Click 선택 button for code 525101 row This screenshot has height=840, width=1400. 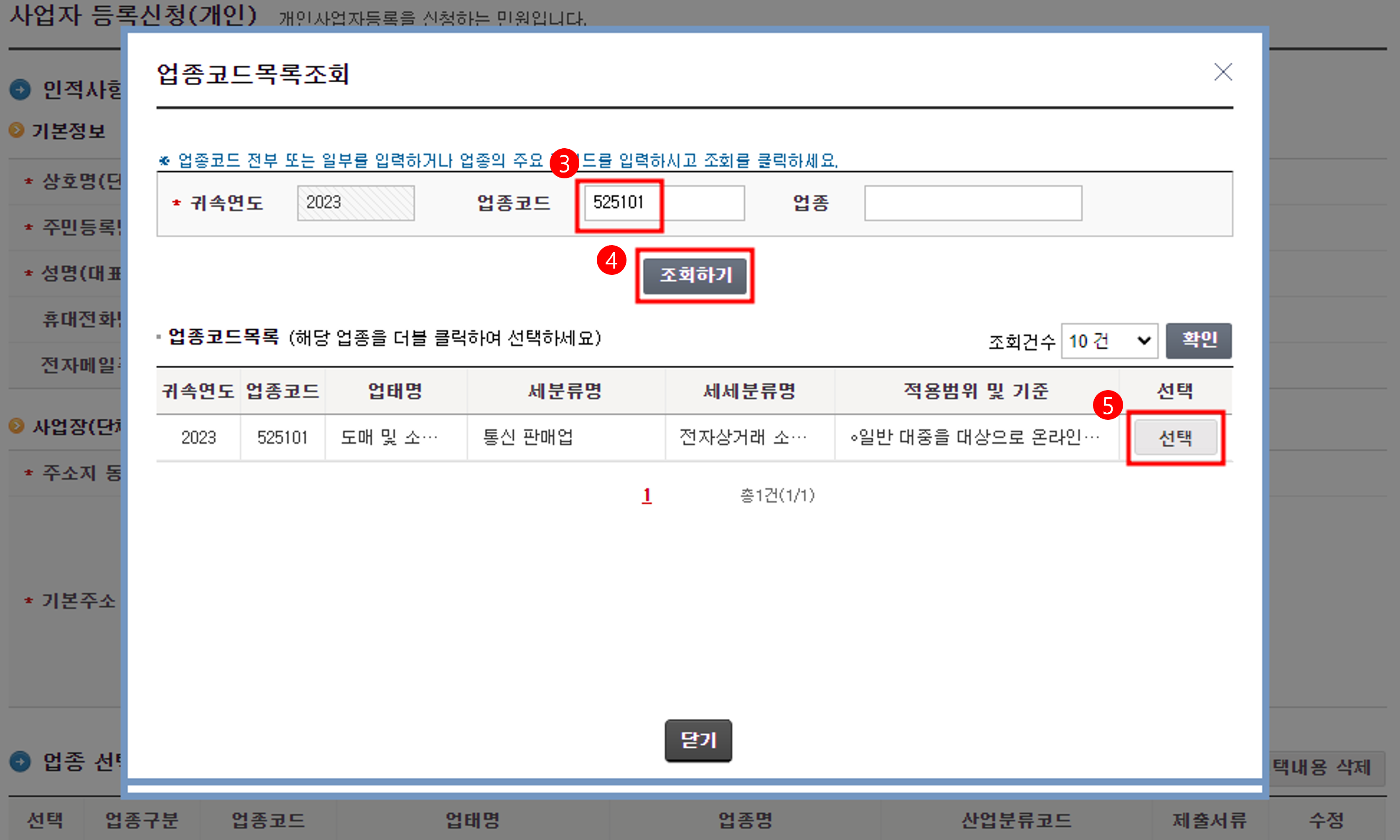(1175, 438)
